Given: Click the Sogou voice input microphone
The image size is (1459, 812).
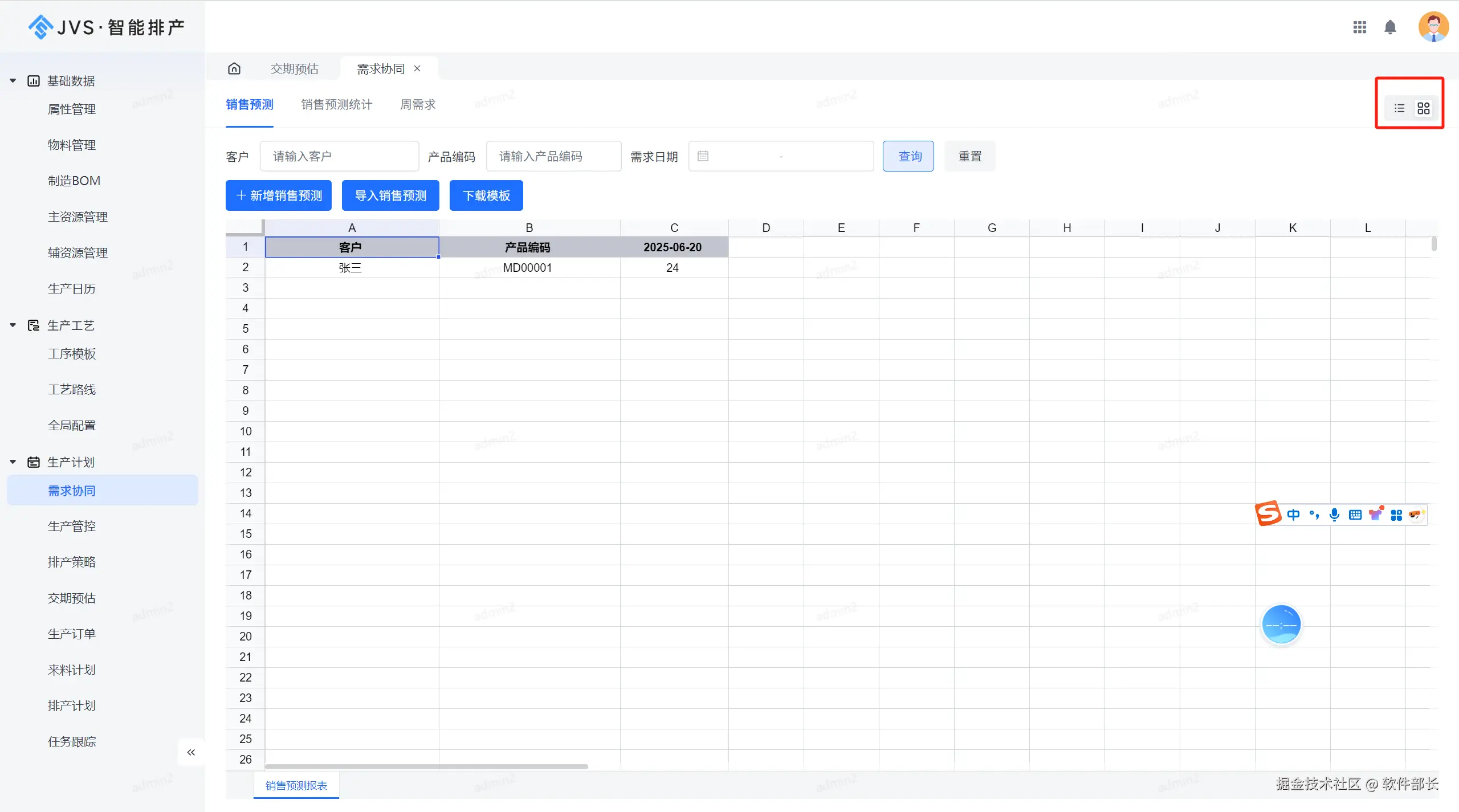Looking at the screenshot, I should [1334, 515].
